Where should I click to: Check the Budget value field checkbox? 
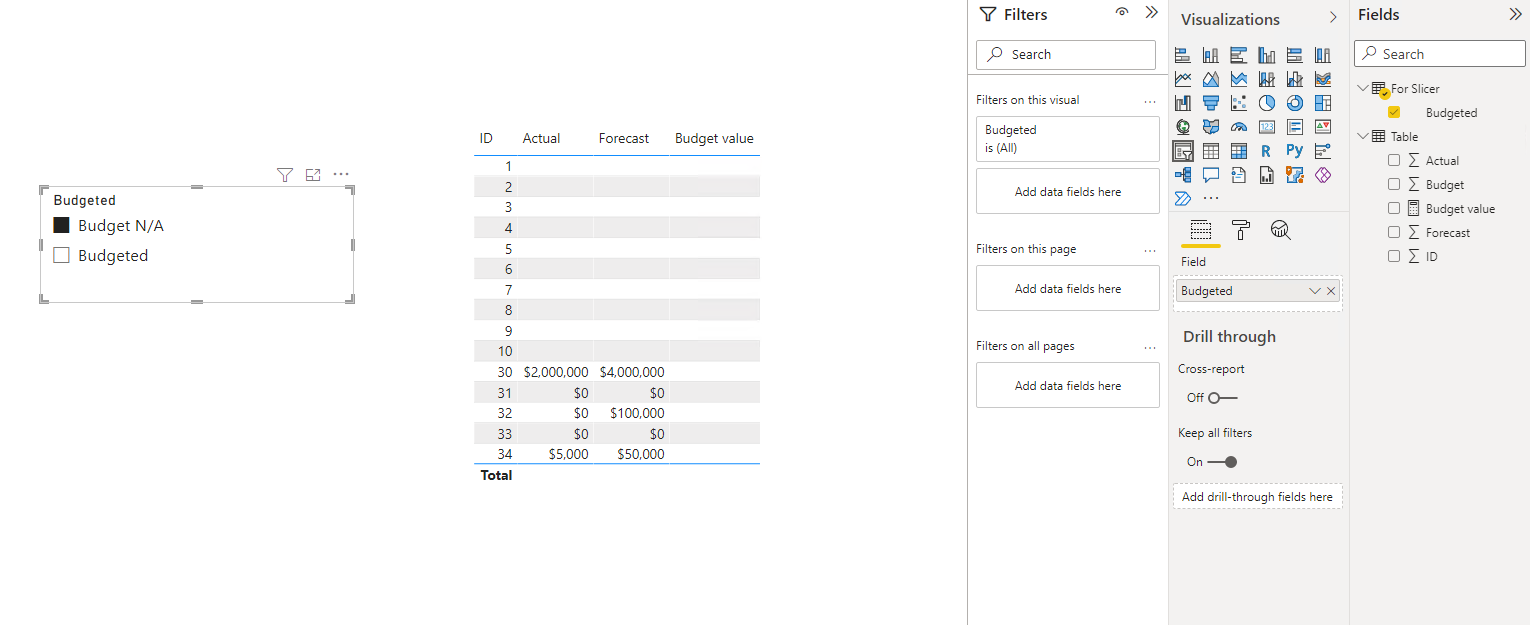pyautogui.click(x=1394, y=208)
